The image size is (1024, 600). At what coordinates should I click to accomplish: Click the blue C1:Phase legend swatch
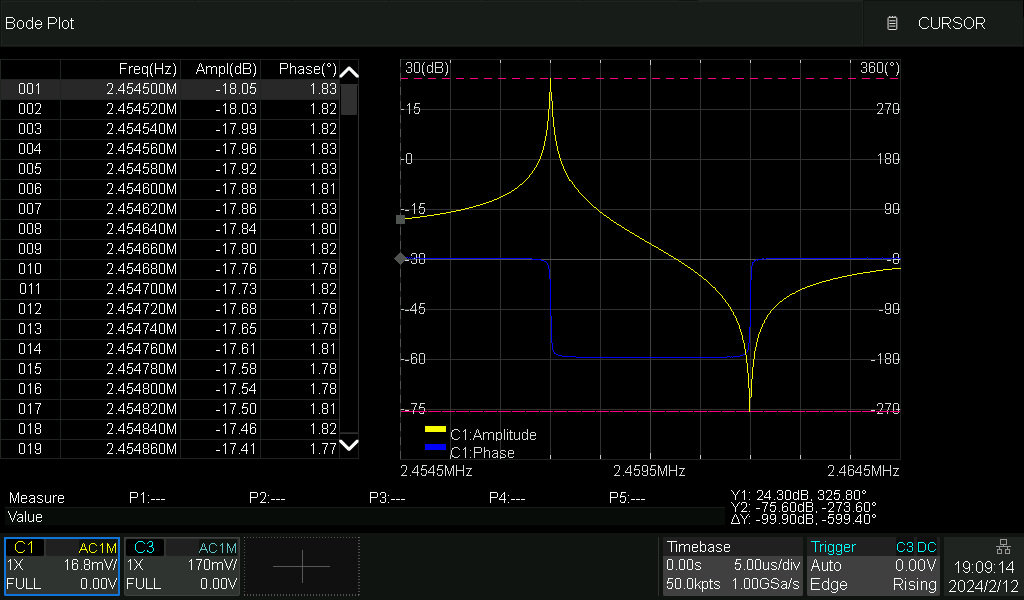[x=435, y=447]
